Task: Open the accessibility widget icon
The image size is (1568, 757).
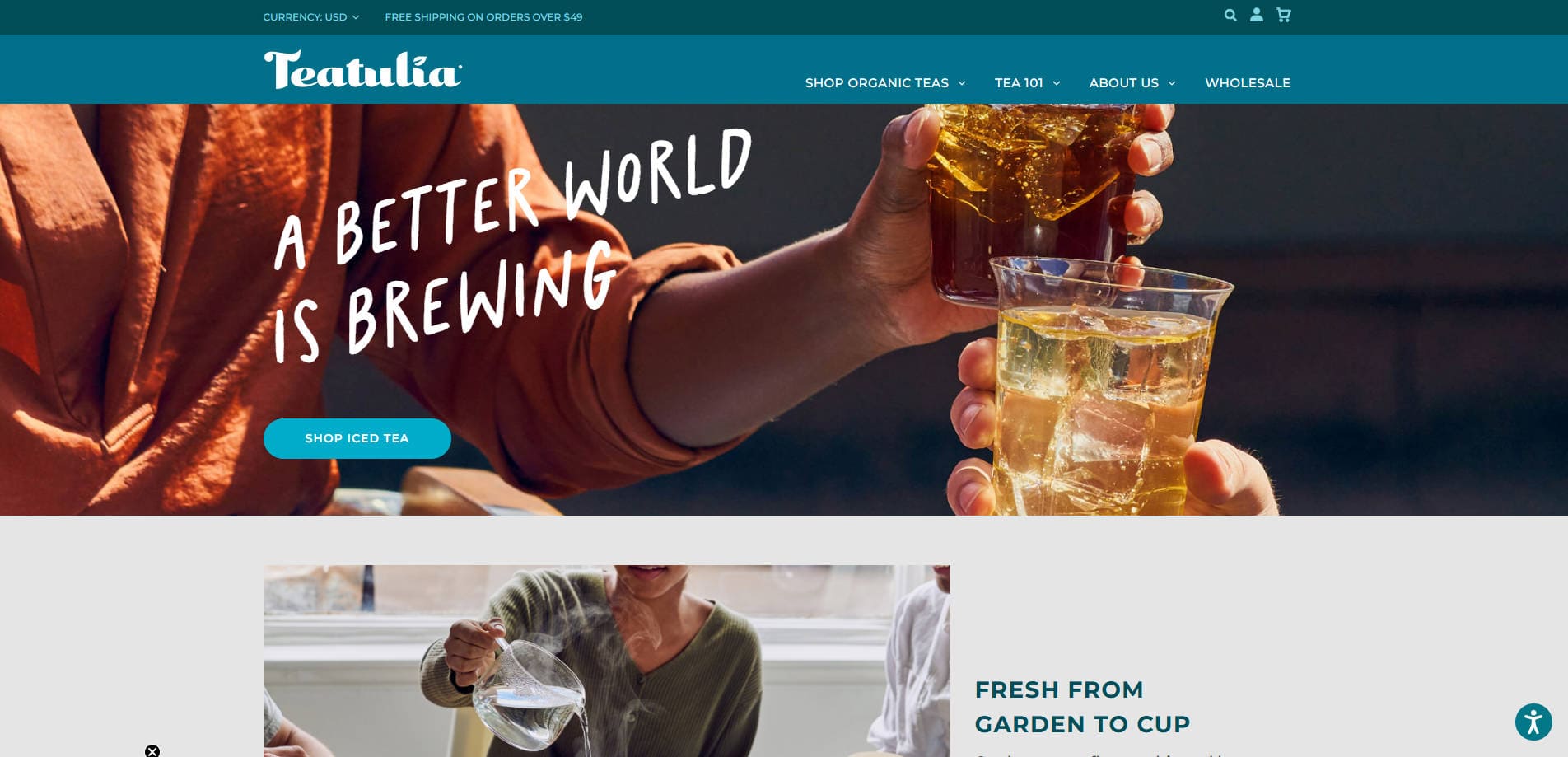Action: [x=1533, y=722]
